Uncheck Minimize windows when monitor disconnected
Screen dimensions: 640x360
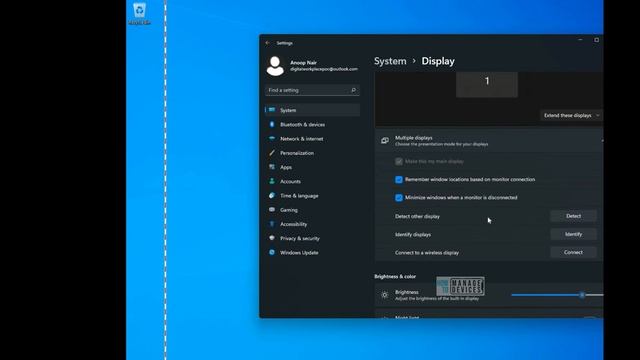399,198
